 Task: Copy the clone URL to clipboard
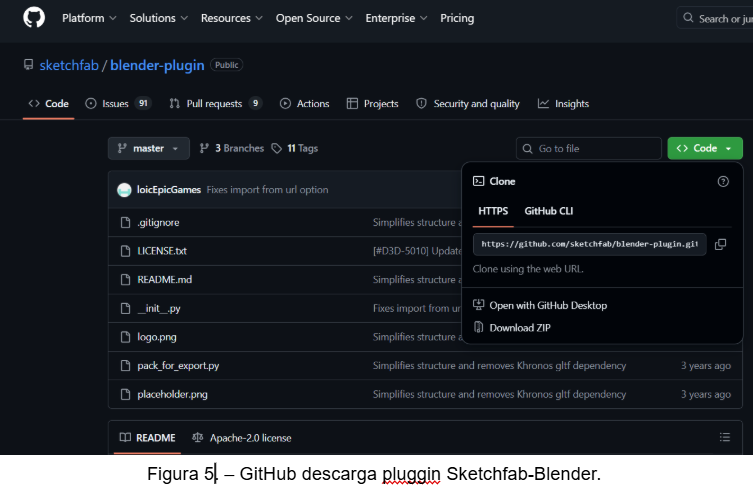click(720, 244)
